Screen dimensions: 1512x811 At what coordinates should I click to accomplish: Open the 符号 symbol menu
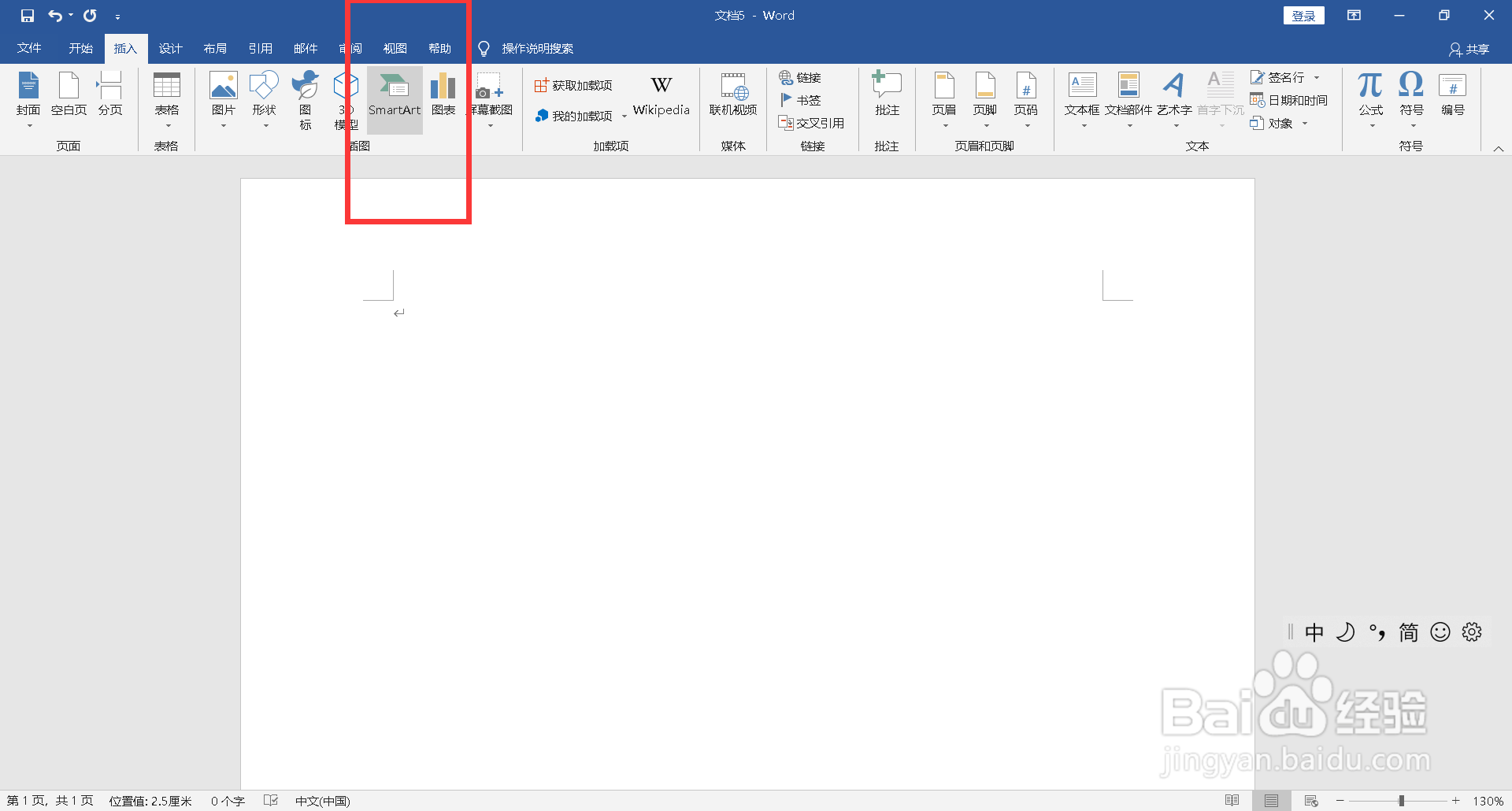pos(1411,100)
